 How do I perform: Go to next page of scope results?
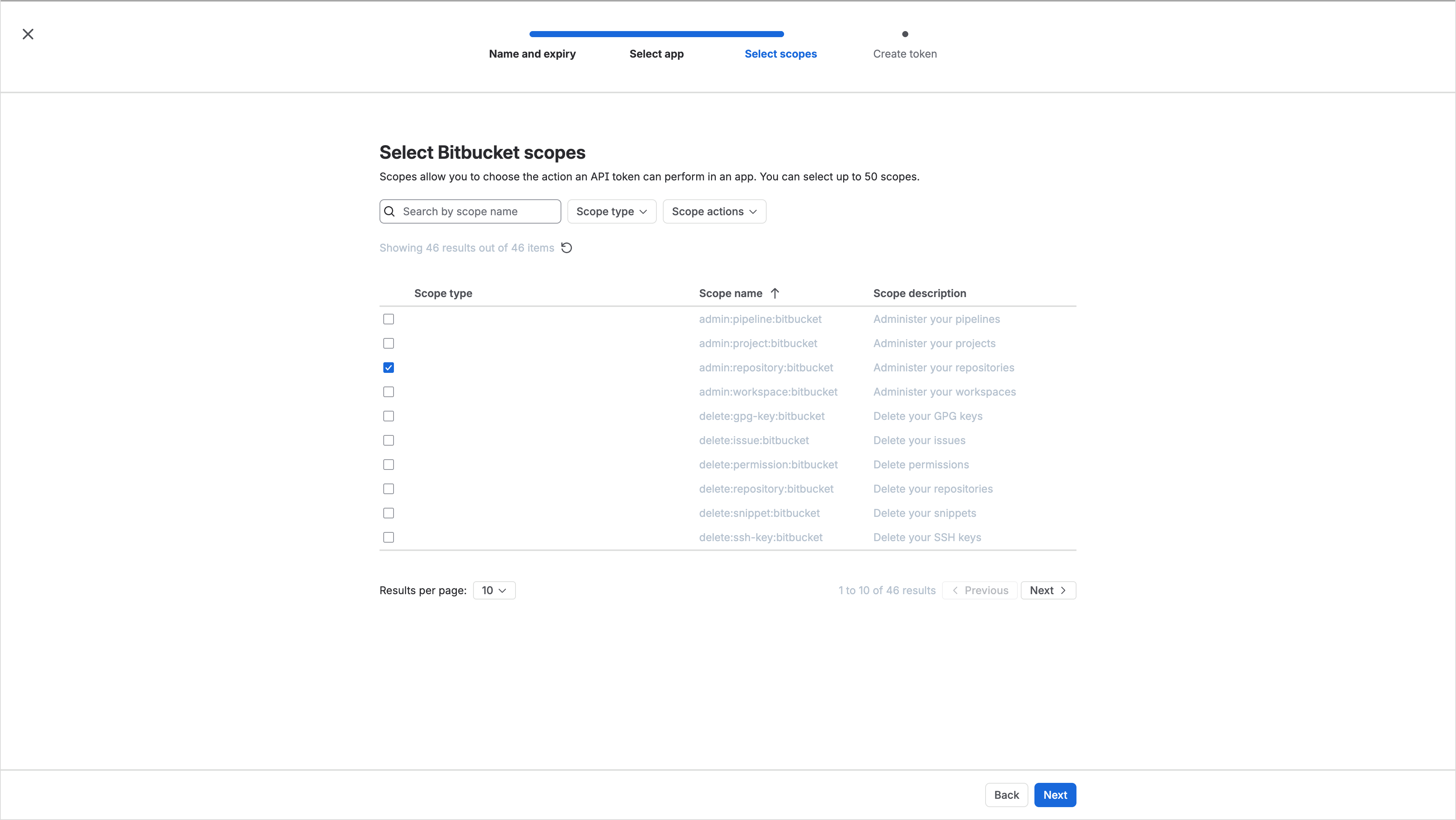1048,590
